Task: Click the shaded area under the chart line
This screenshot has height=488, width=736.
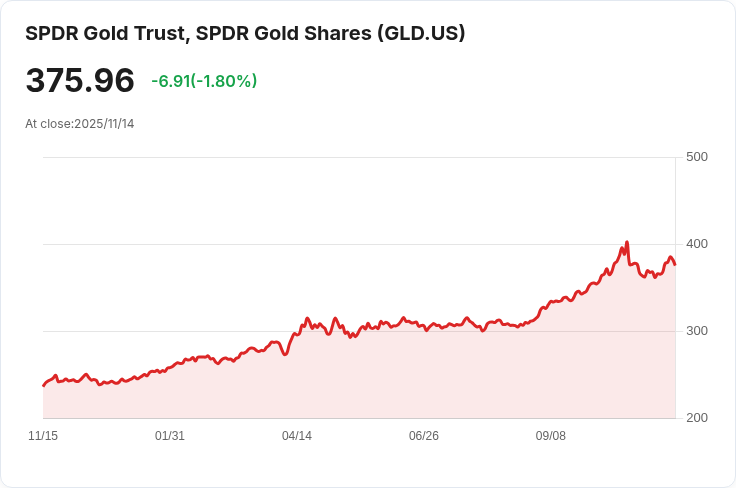Action: 400,375
